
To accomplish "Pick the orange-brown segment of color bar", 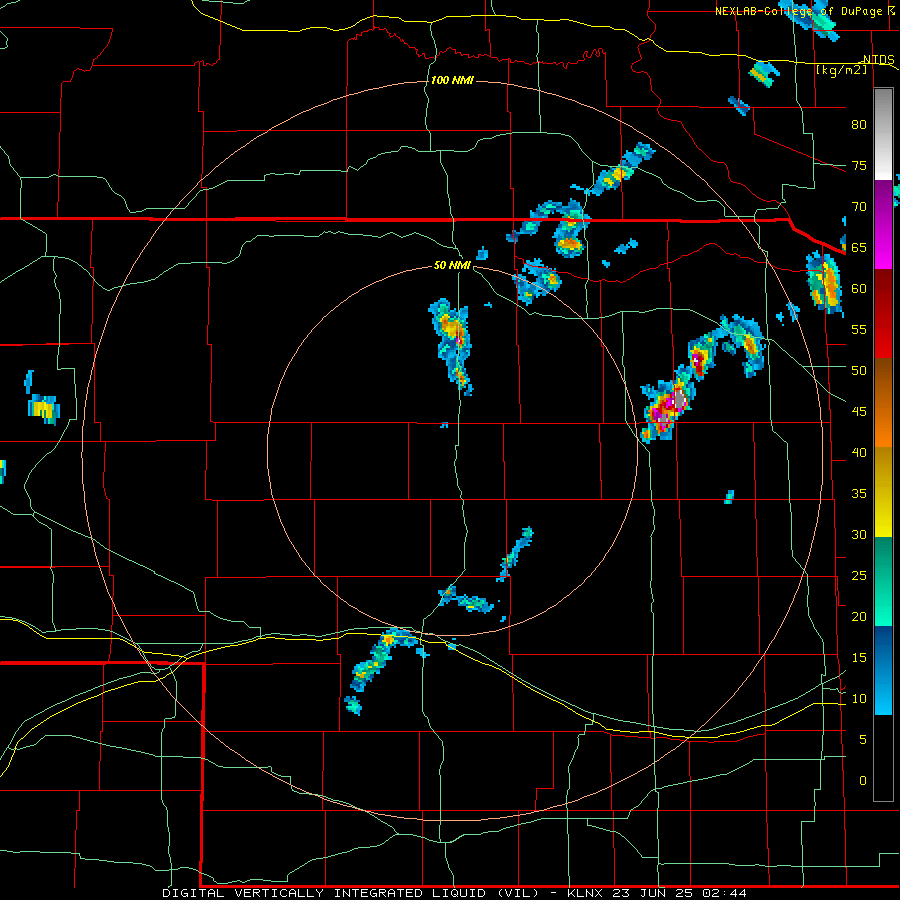I will (883, 402).
